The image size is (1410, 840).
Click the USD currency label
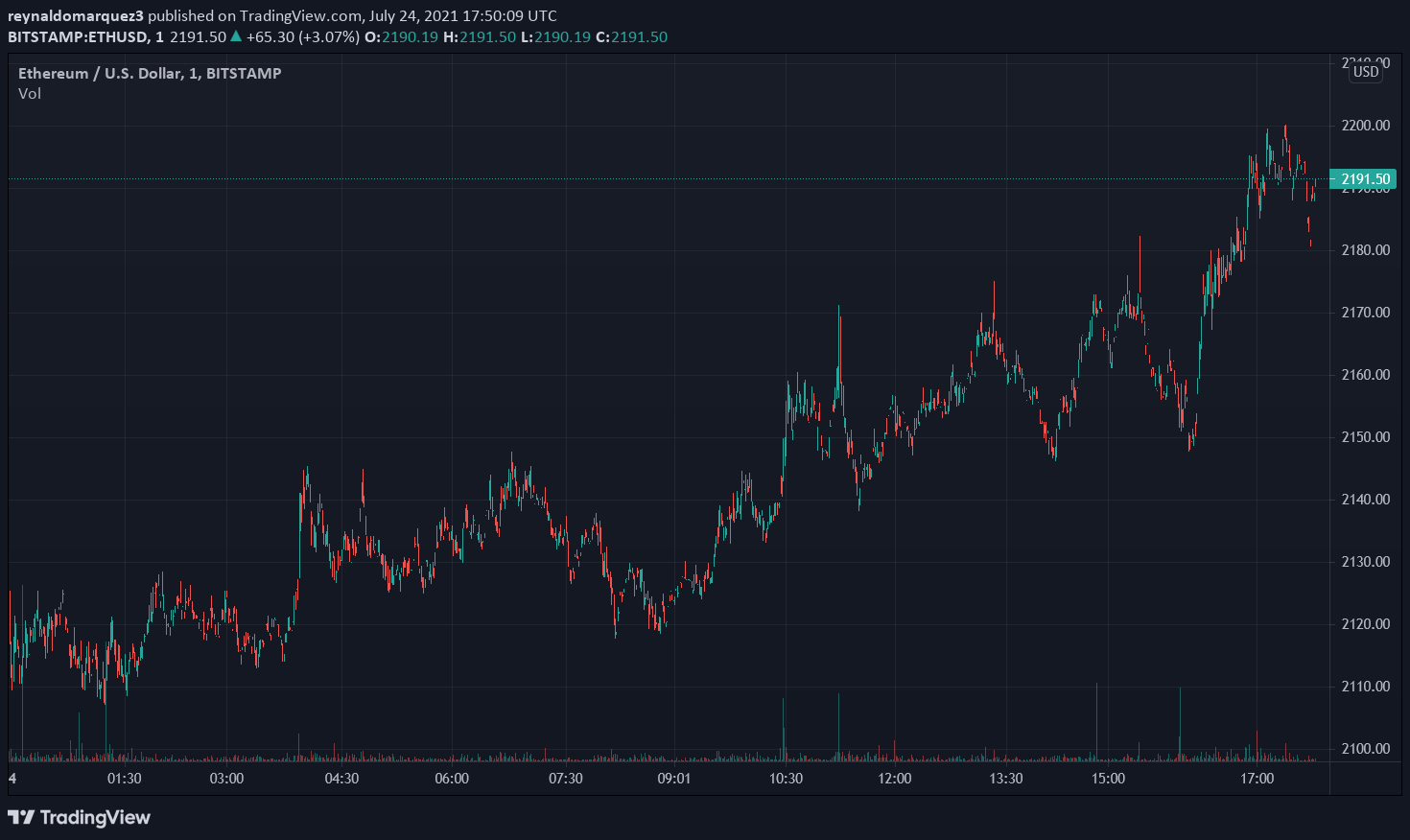tap(1366, 72)
